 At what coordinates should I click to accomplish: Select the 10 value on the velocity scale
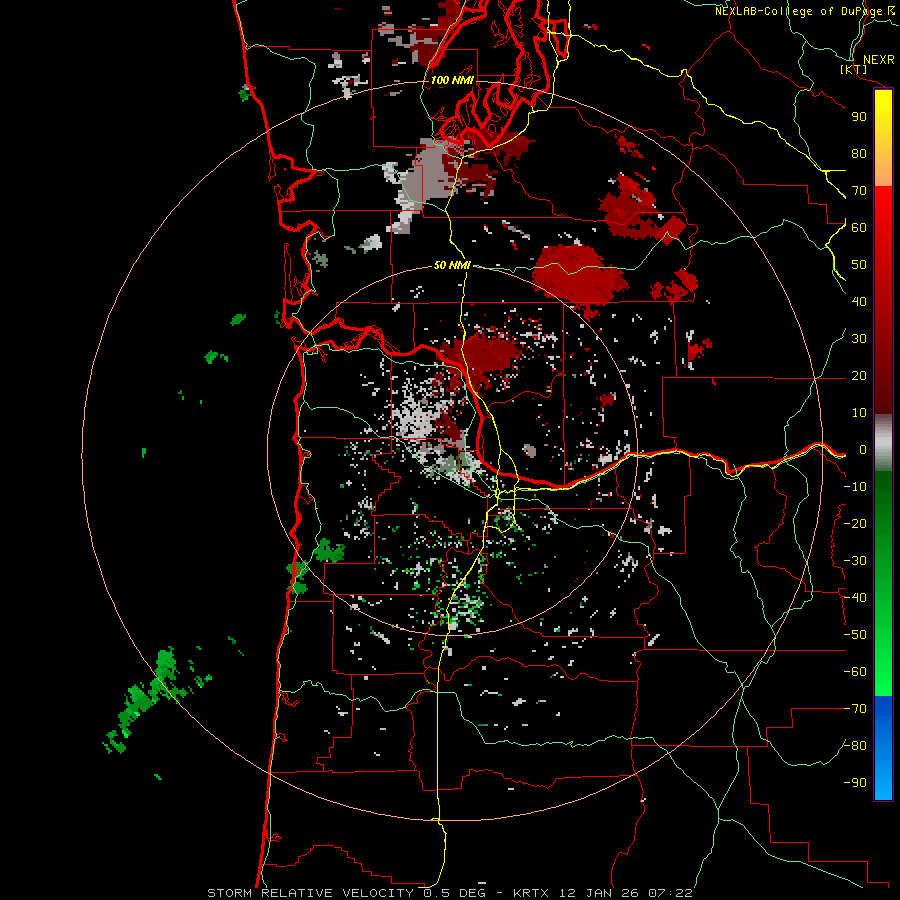click(859, 413)
